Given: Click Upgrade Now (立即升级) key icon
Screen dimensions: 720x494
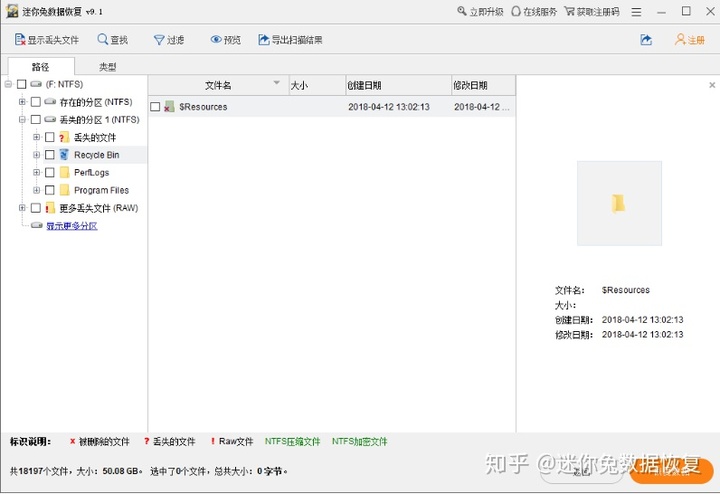Looking at the screenshot, I should (x=462, y=11).
